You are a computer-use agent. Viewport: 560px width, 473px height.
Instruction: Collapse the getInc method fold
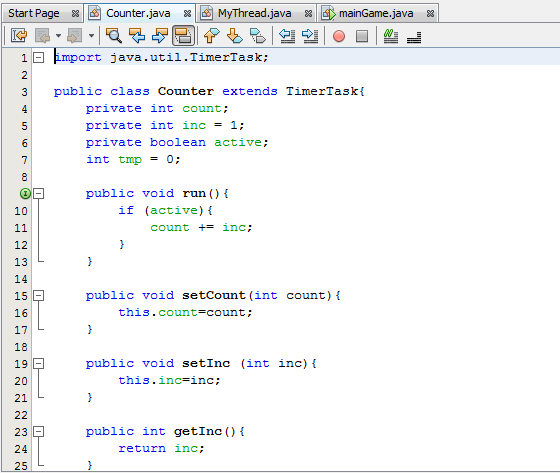click(39, 432)
